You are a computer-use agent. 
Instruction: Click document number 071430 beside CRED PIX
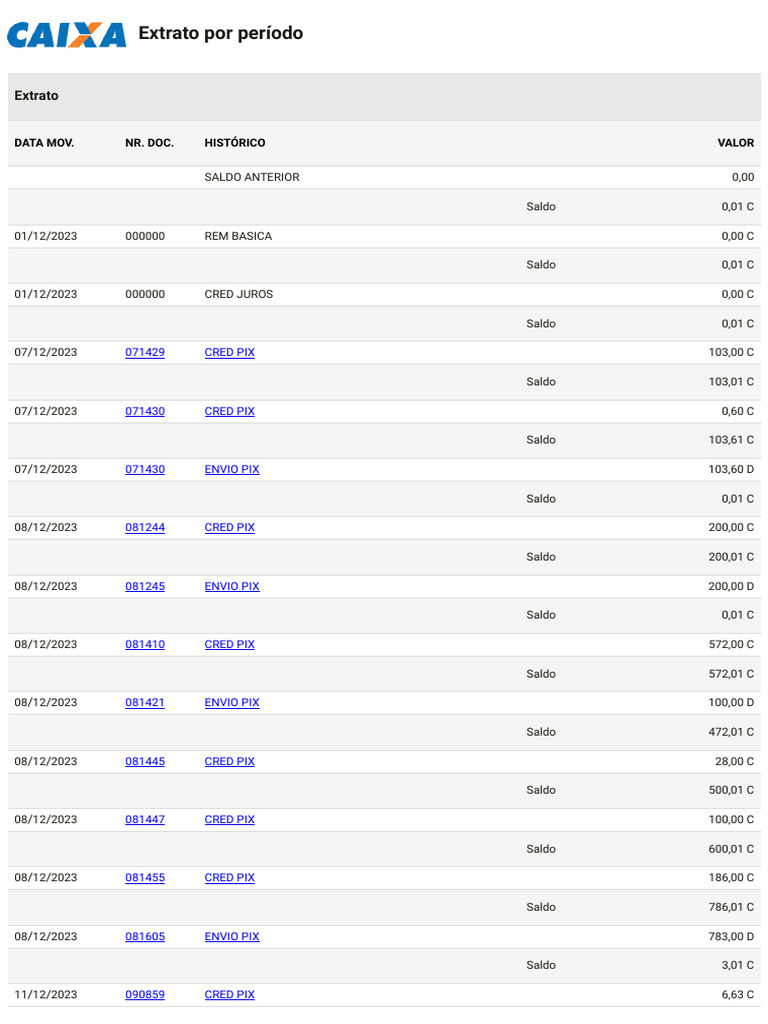pos(145,411)
